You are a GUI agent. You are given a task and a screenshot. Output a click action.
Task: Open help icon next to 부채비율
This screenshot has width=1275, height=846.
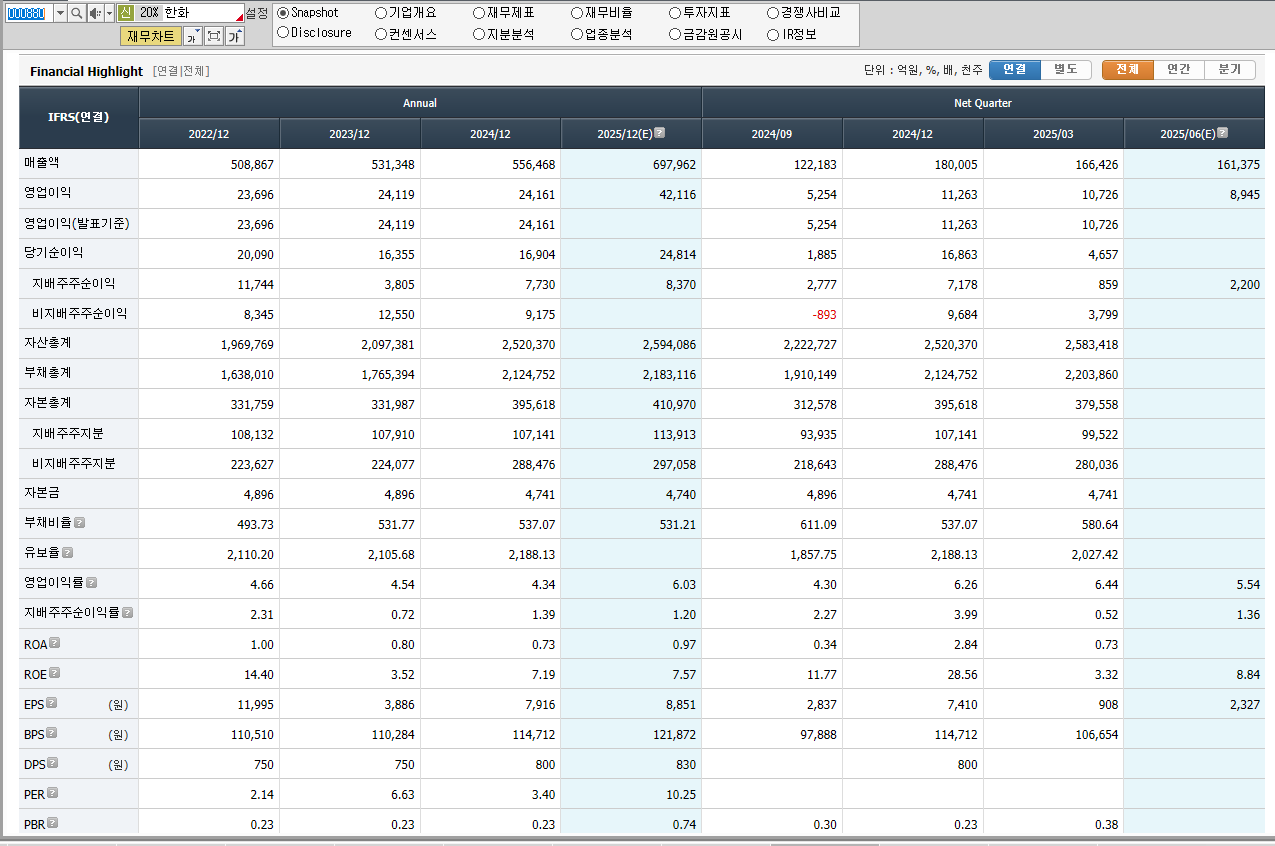[79, 522]
